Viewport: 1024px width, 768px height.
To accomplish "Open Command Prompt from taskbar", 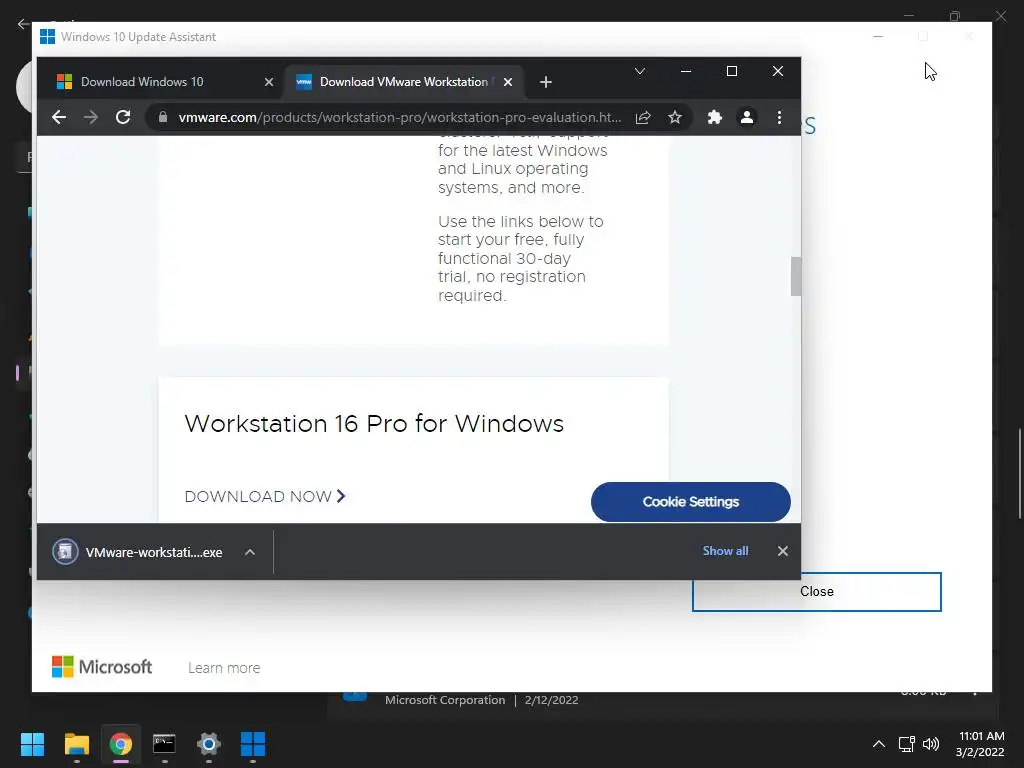I will 164,744.
